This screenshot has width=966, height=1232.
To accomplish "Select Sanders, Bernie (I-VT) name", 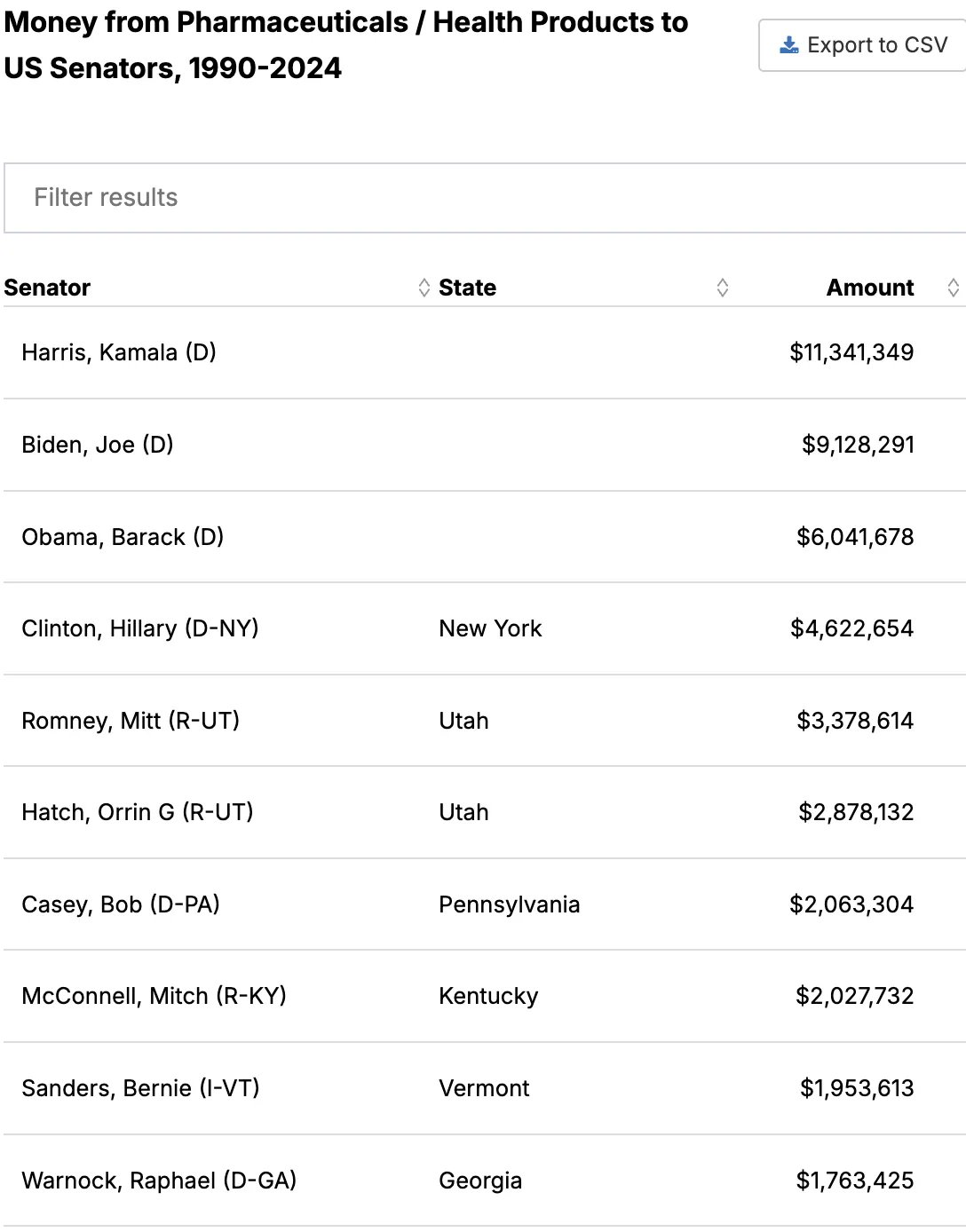I will tap(140, 1088).
